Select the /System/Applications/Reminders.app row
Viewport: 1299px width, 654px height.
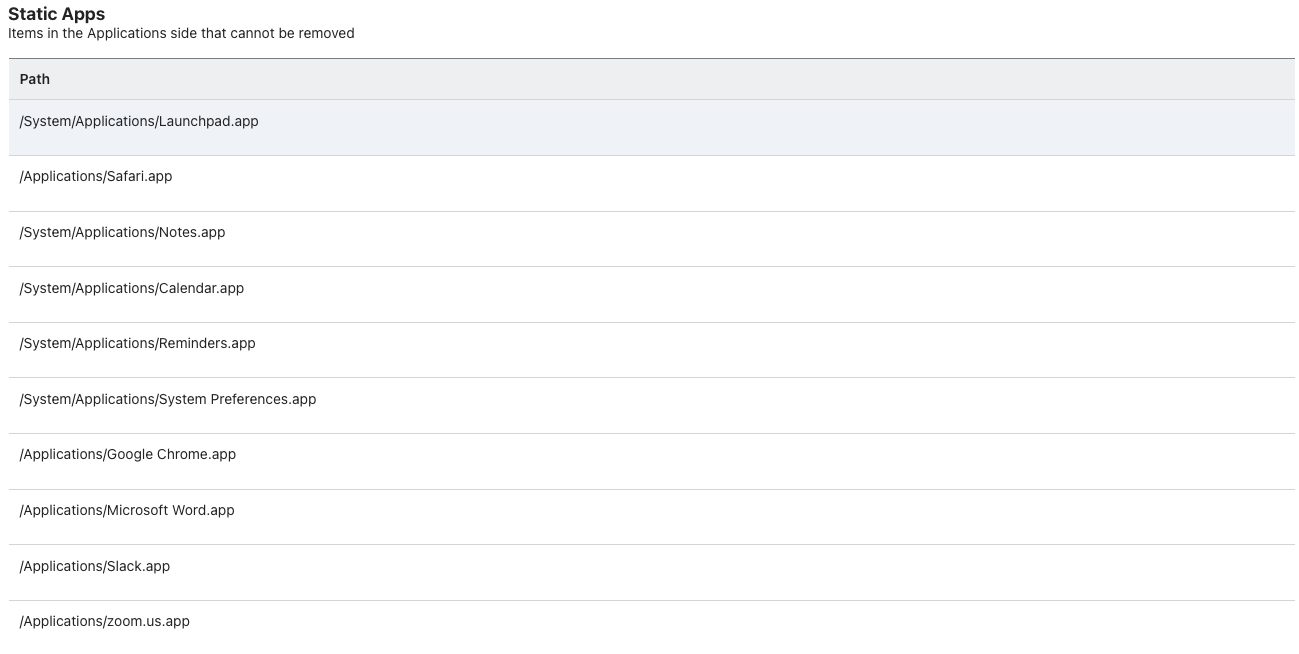(651, 350)
